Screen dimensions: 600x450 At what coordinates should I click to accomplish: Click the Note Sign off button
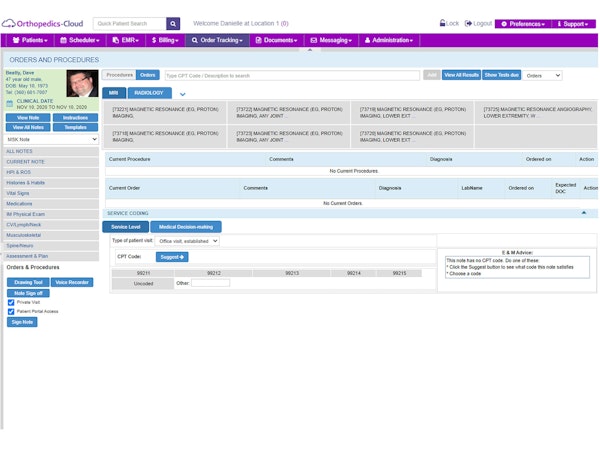coord(28,293)
